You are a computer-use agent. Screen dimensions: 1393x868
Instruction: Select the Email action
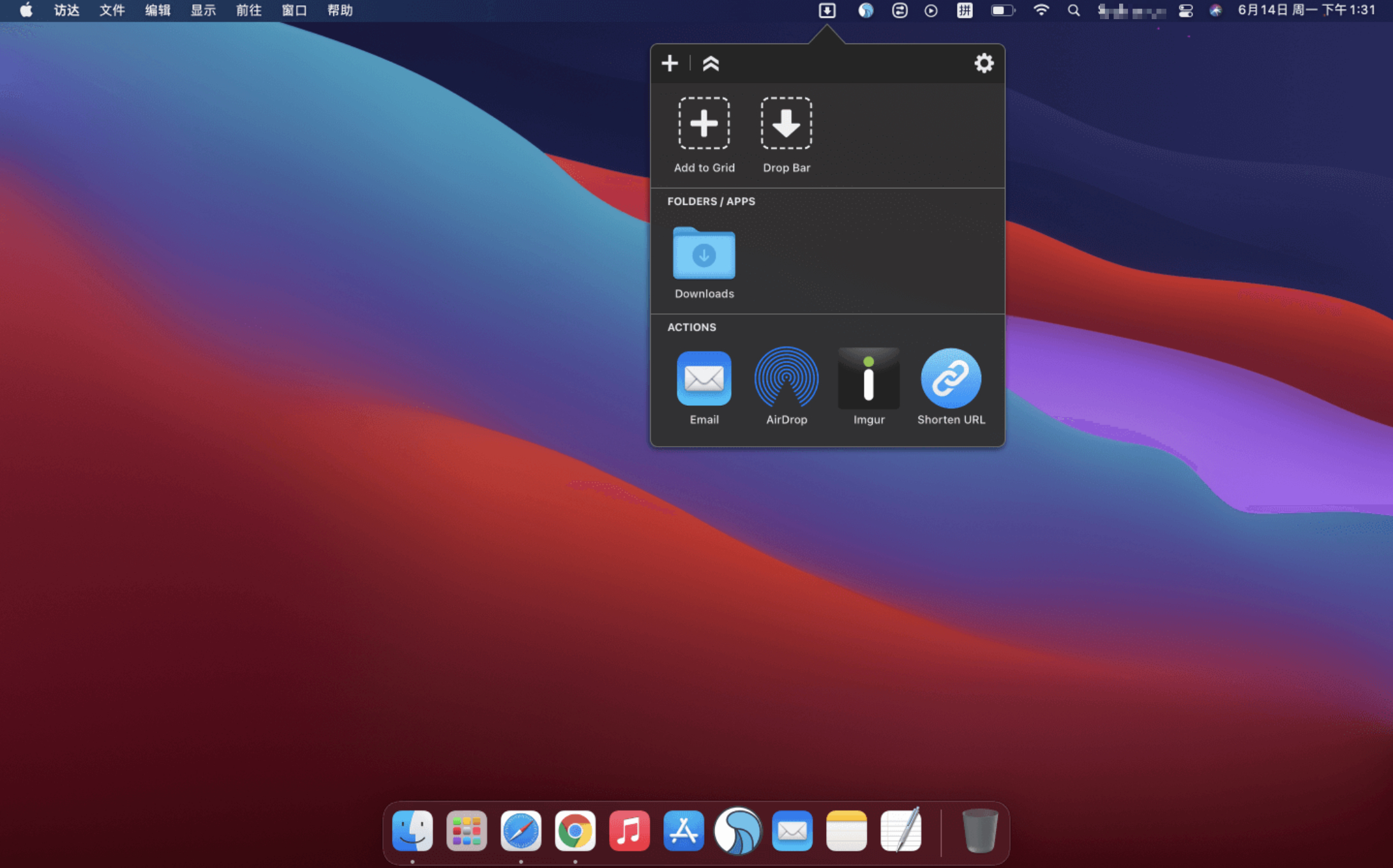(704, 378)
